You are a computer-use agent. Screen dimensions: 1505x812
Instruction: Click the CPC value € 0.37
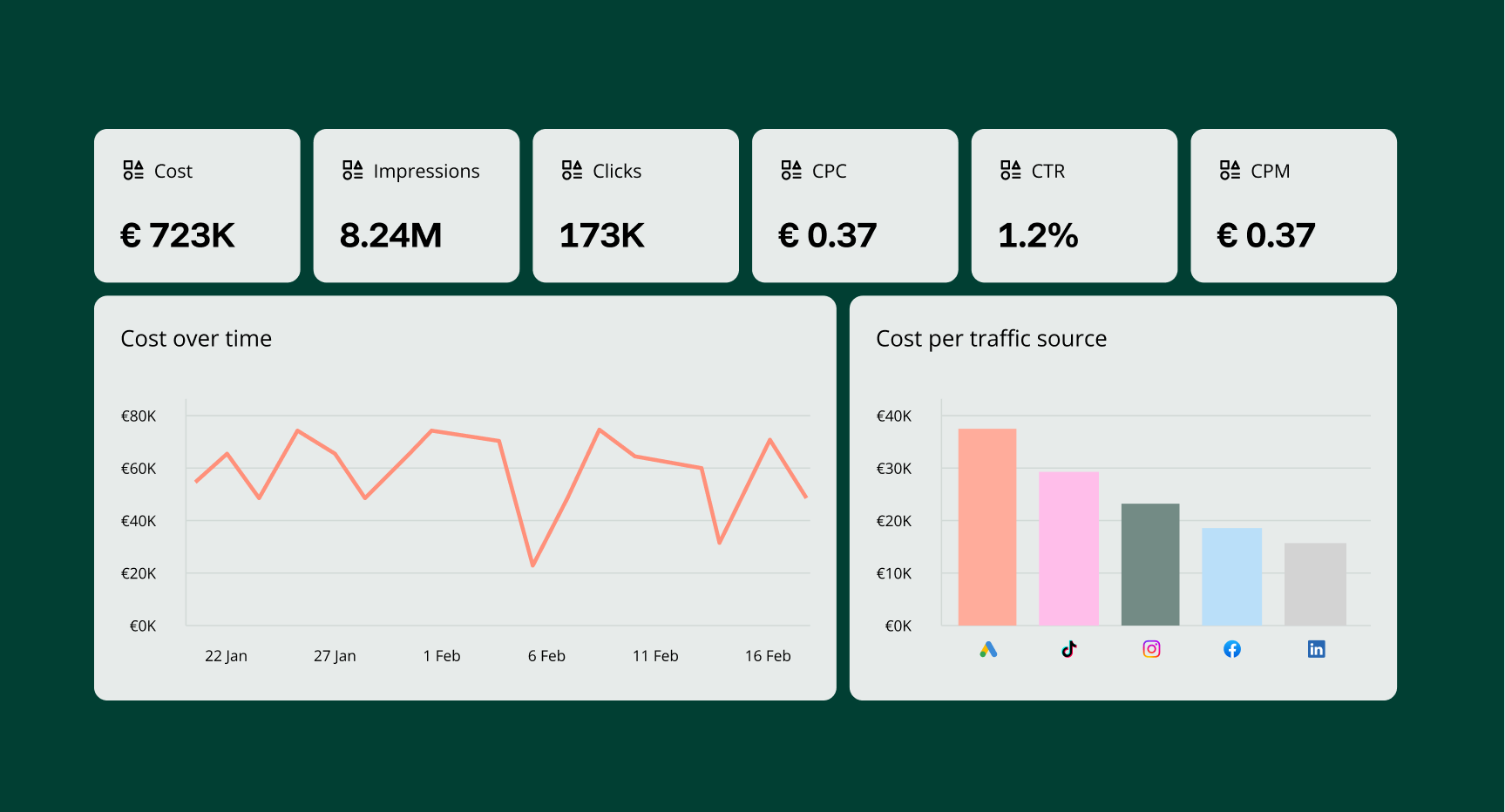(827, 234)
